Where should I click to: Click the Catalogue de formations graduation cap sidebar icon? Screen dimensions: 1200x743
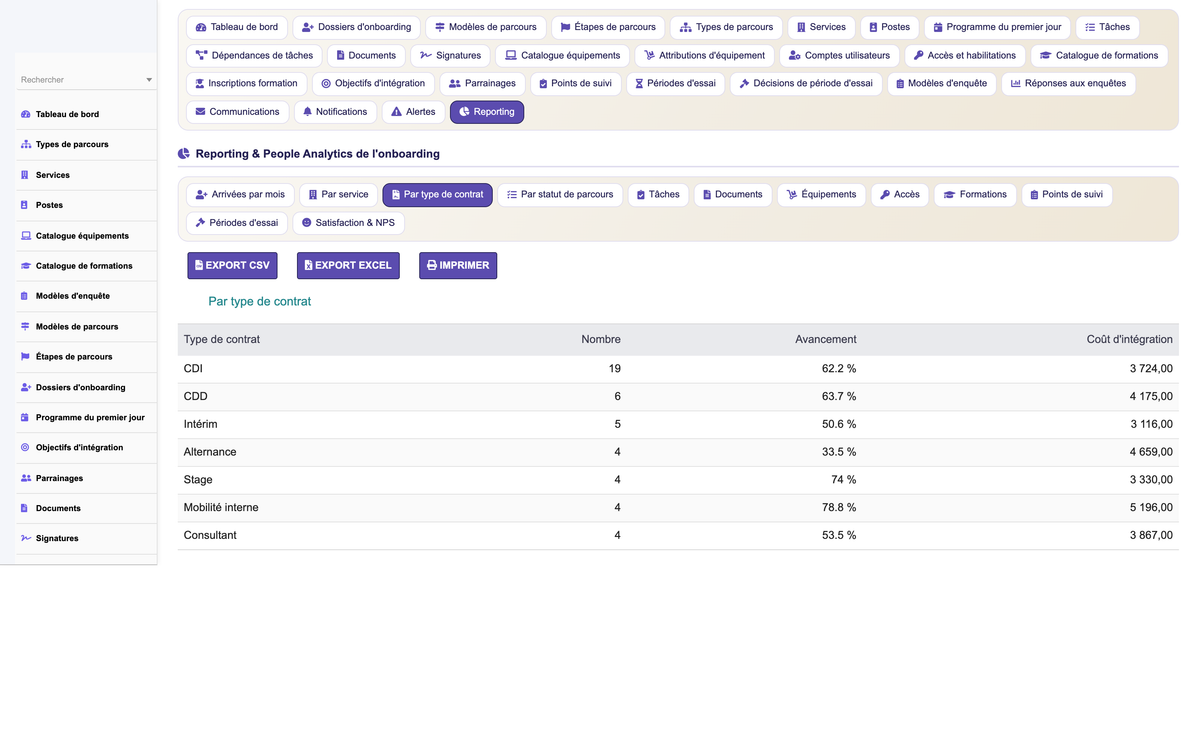coord(26,266)
